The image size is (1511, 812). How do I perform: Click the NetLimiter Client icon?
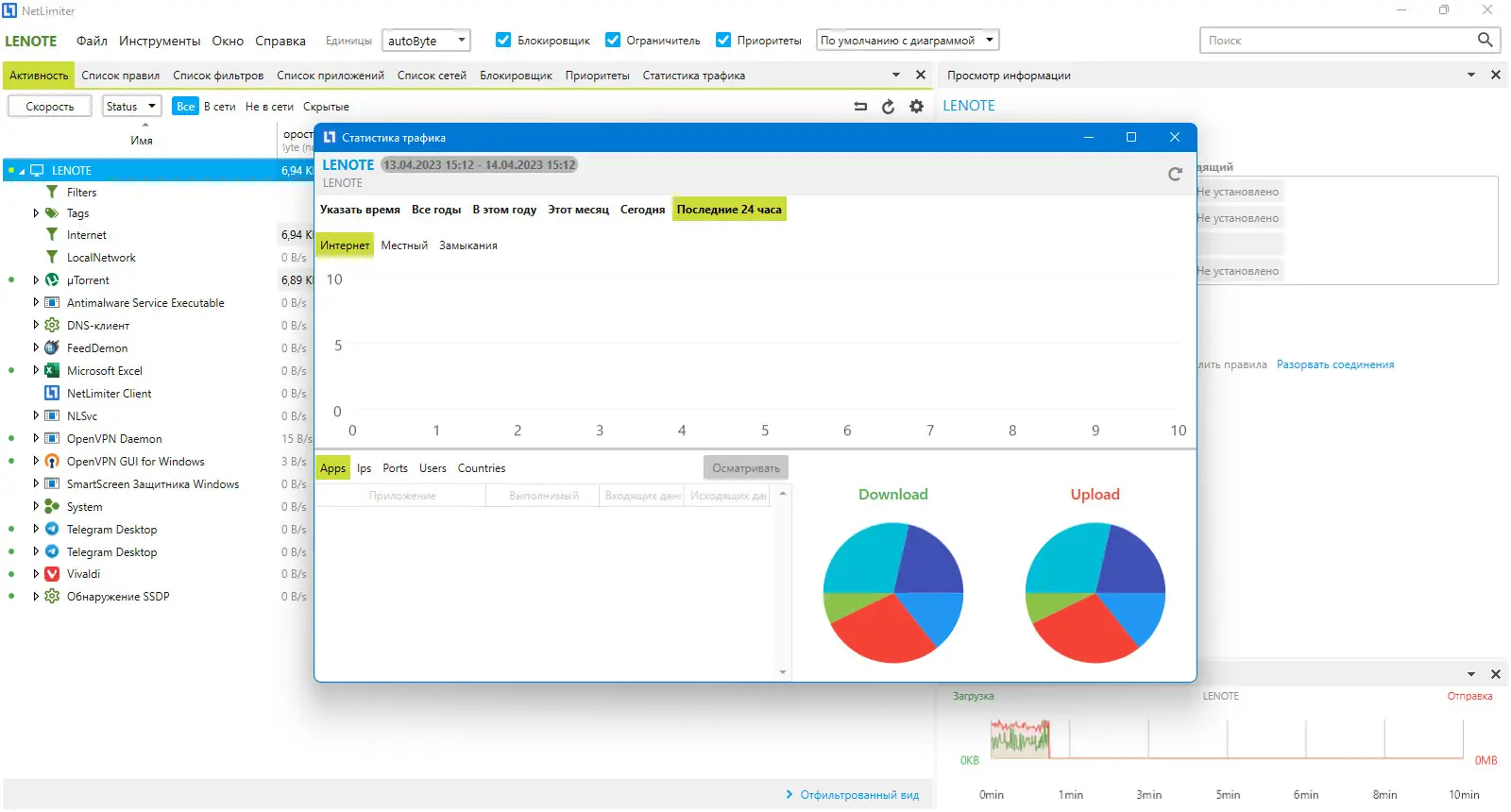click(x=52, y=394)
